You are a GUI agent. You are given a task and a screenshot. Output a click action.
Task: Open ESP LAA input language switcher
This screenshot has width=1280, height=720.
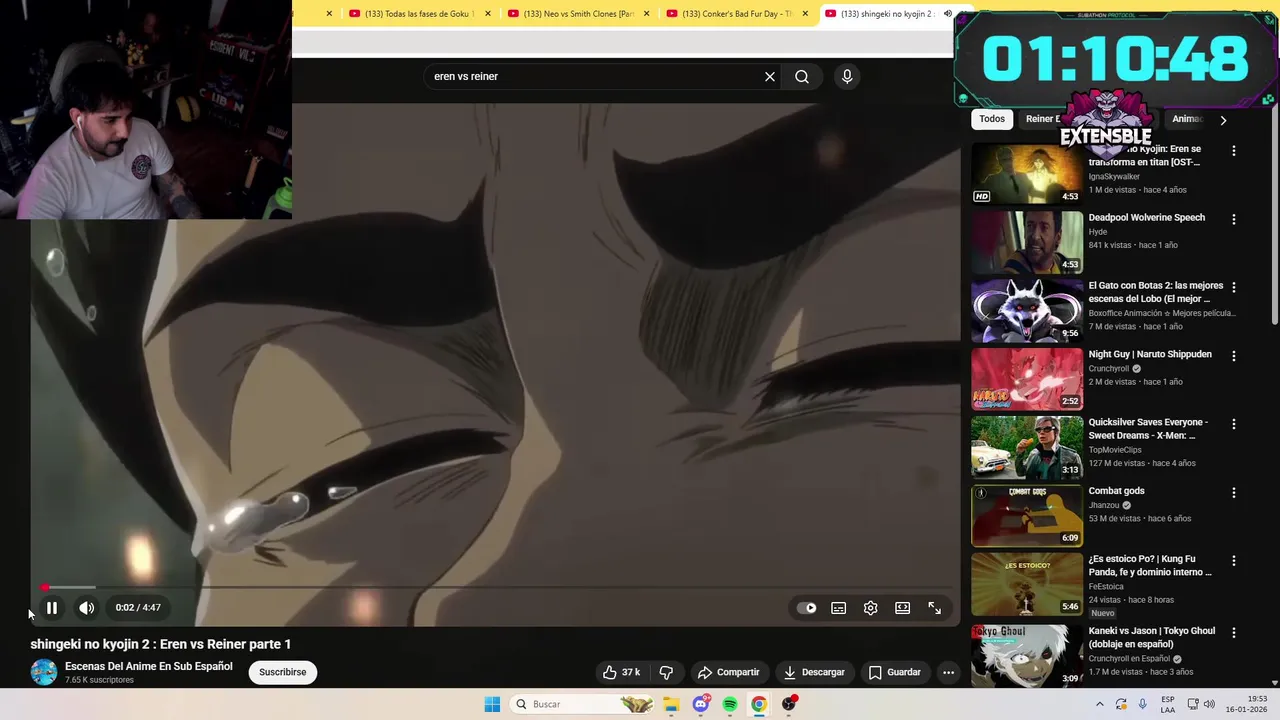click(1168, 704)
